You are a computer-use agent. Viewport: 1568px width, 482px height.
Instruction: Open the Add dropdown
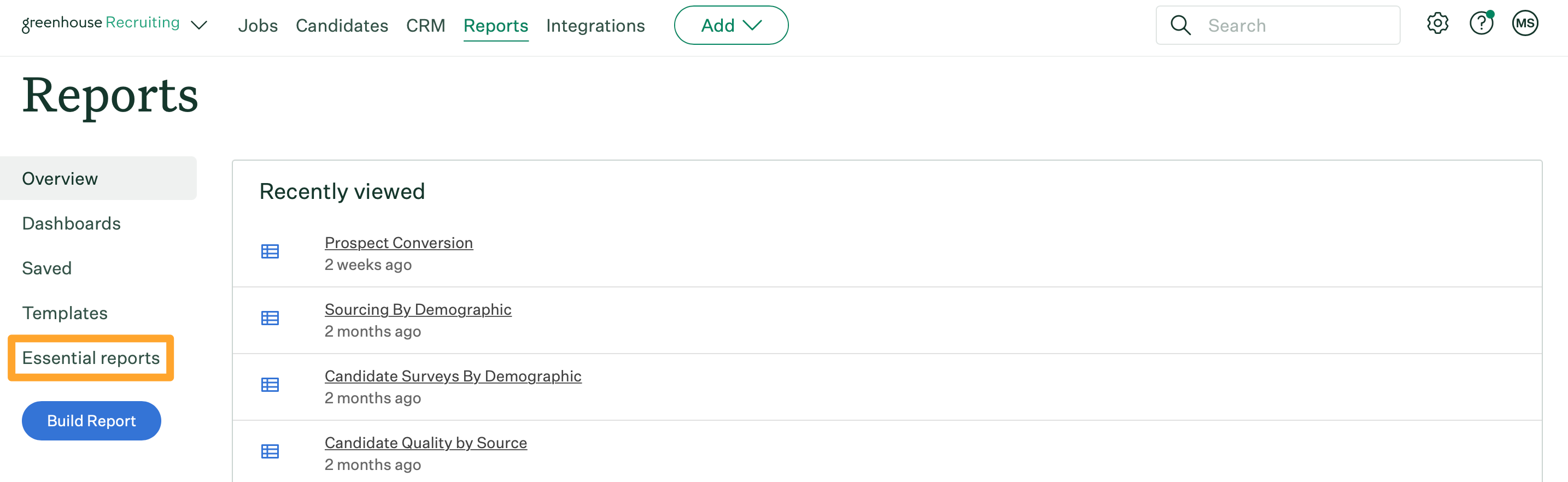(x=730, y=25)
